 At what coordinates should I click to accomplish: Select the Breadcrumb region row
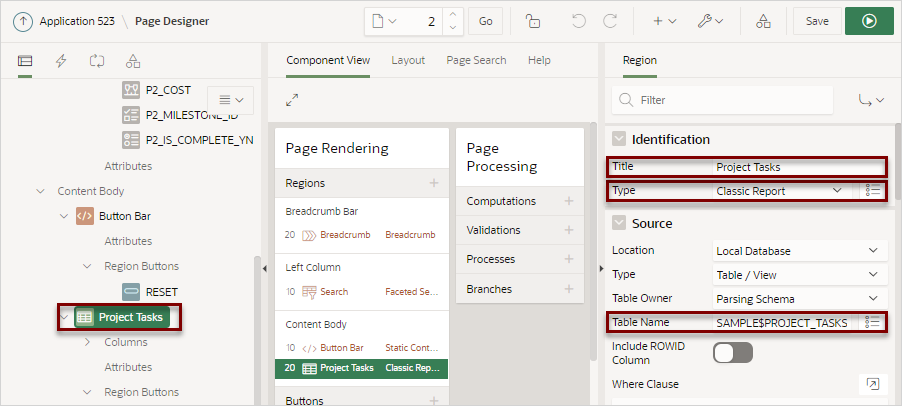[361, 235]
